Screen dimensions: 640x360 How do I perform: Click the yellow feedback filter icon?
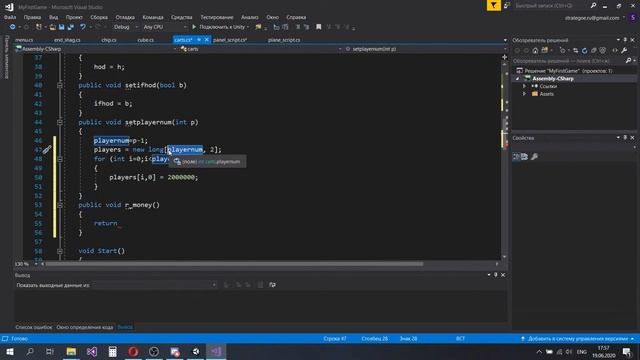[x=493, y=5]
